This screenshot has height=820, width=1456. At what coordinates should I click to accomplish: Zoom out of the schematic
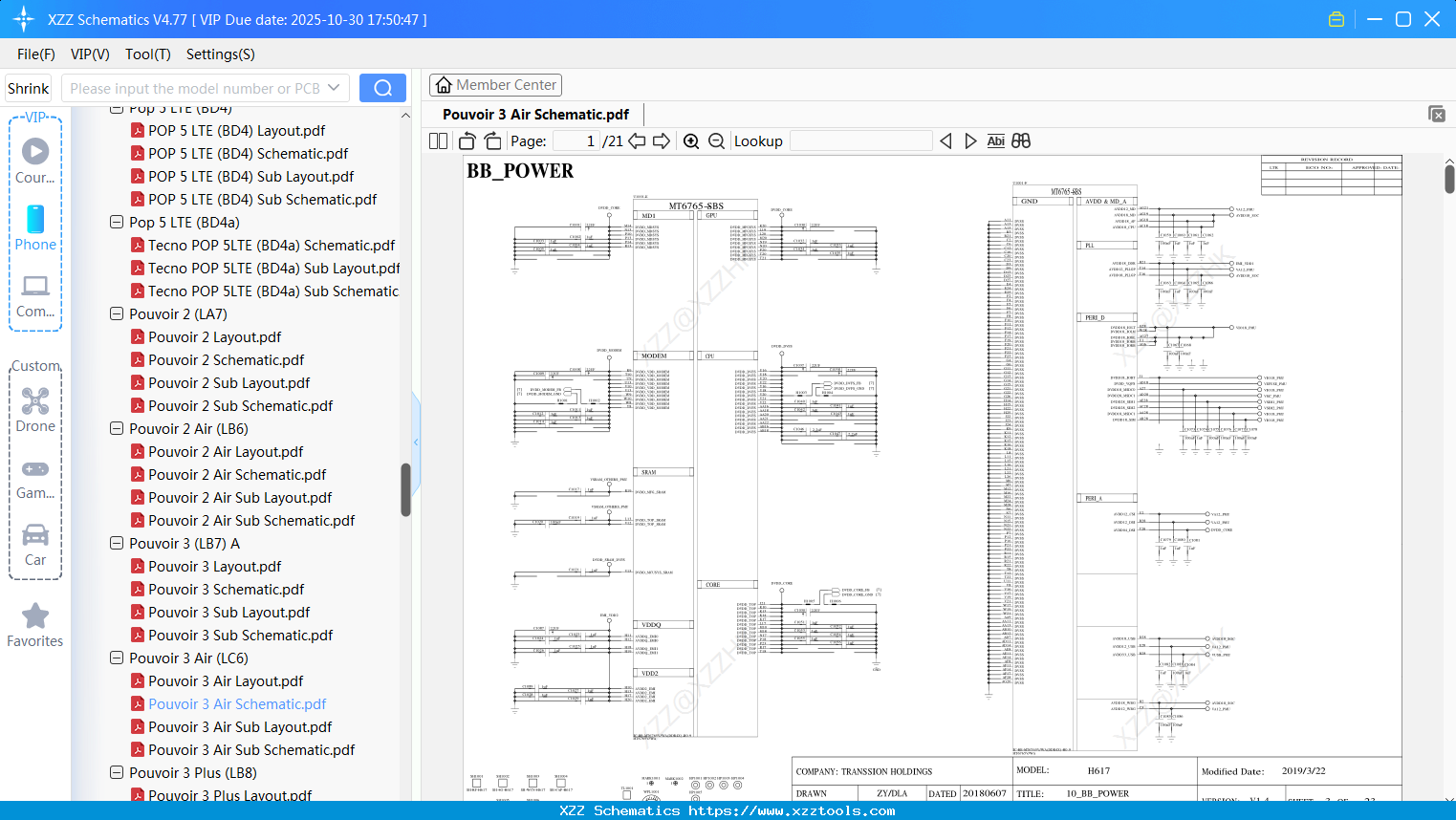click(715, 140)
